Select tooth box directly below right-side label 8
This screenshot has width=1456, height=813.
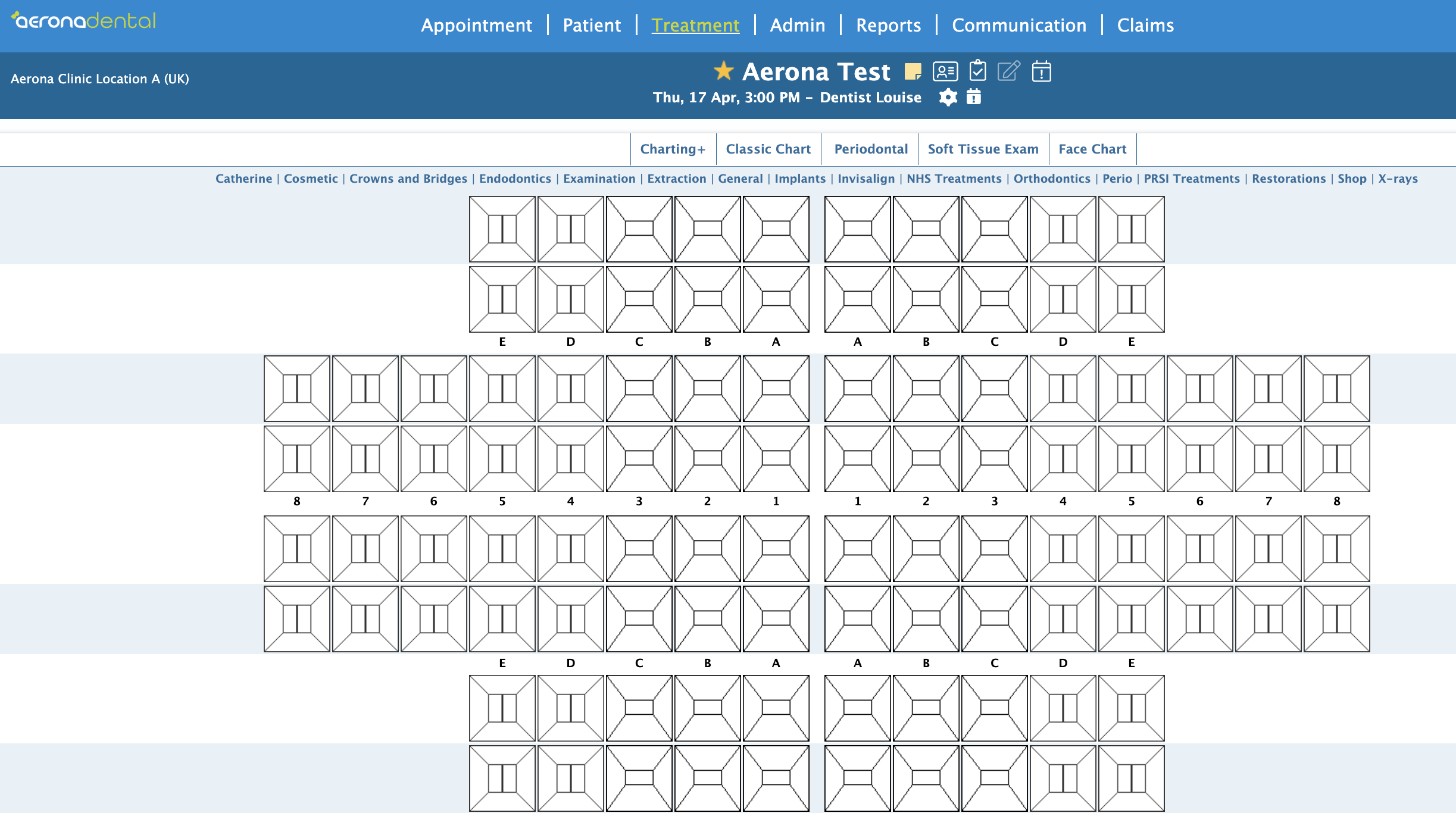[1337, 549]
